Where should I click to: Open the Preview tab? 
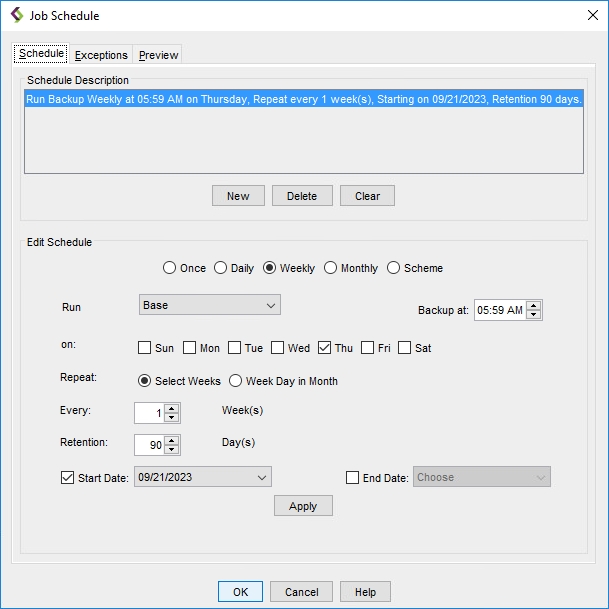[158, 55]
